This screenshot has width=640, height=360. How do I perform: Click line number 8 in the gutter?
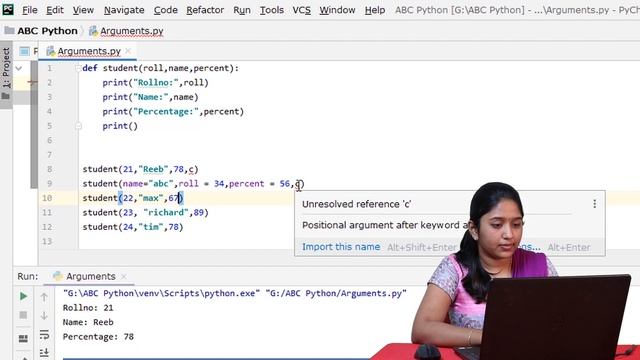49,169
